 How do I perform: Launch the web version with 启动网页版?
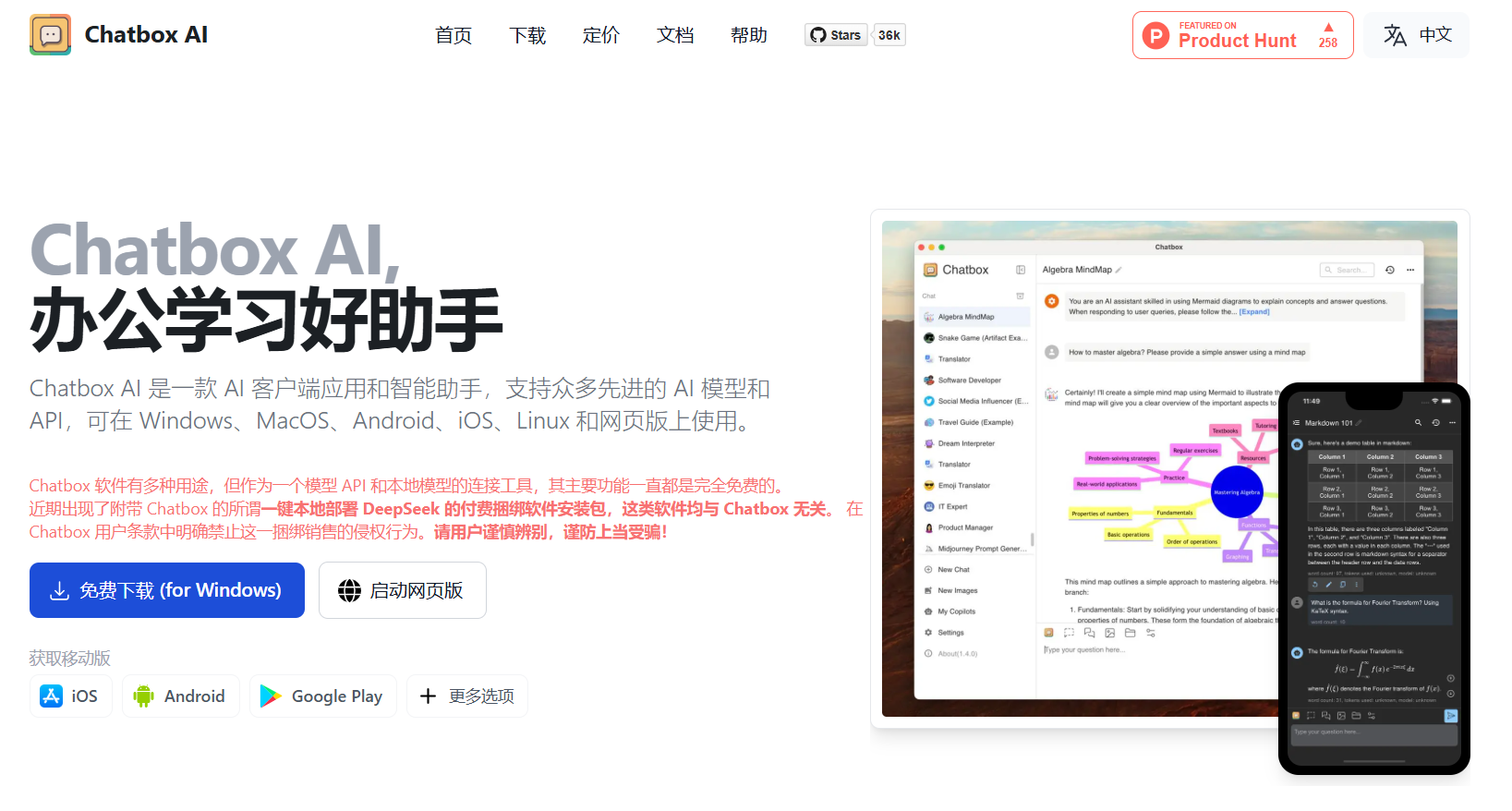pos(403,590)
